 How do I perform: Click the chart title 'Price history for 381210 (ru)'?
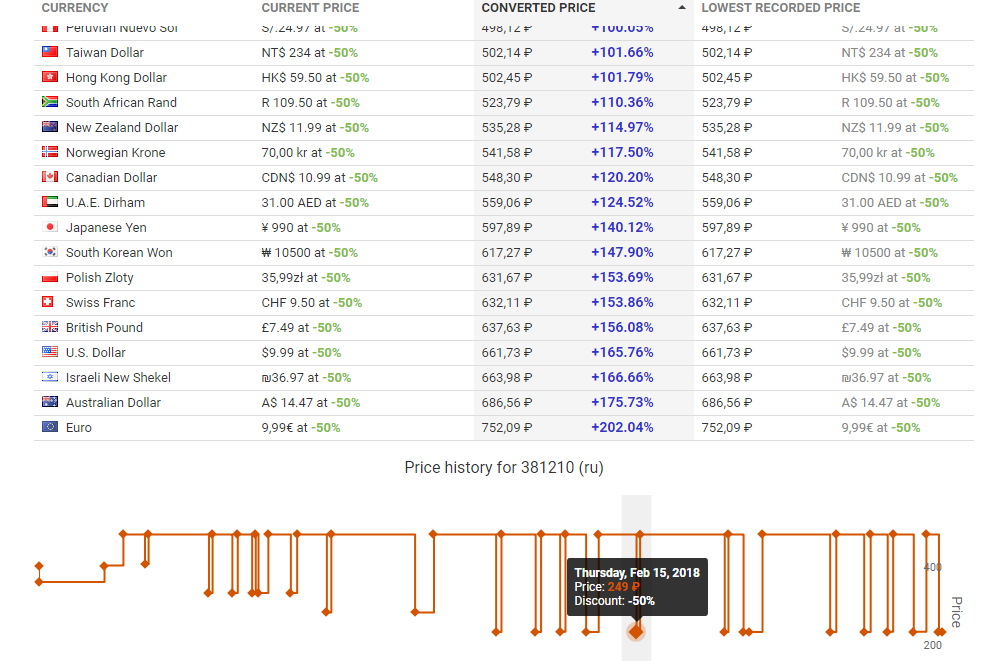click(x=504, y=467)
